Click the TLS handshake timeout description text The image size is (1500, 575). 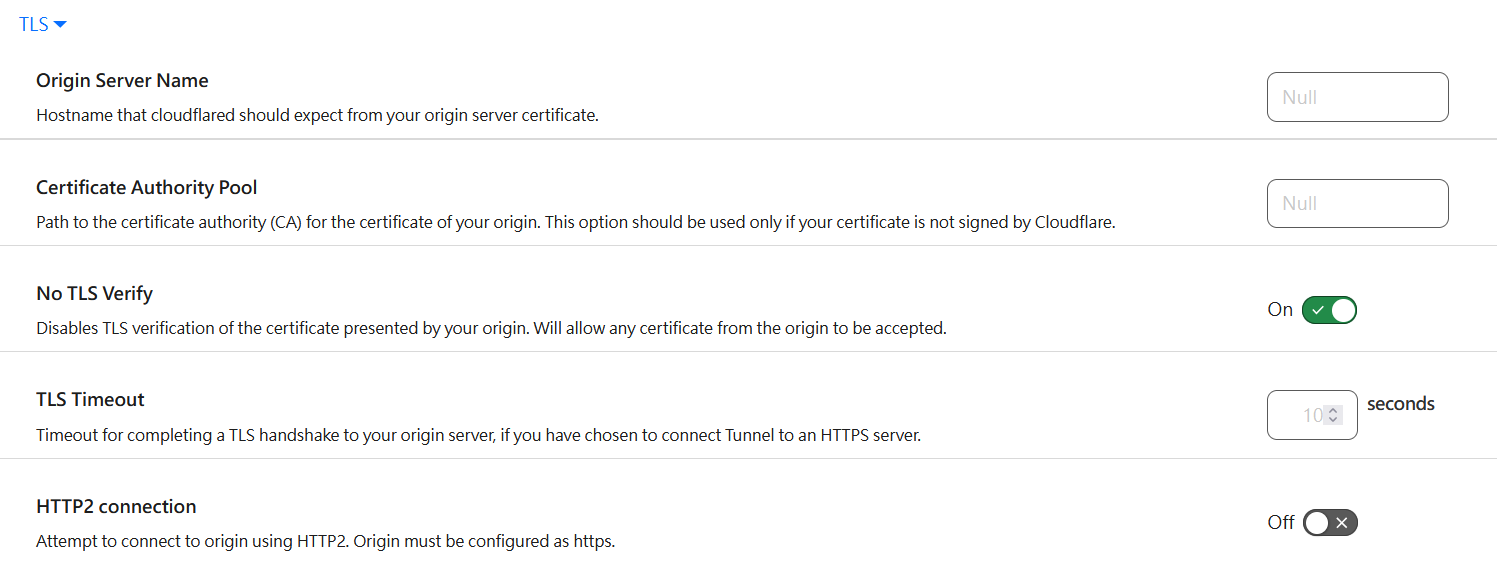[x=477, y=435]
